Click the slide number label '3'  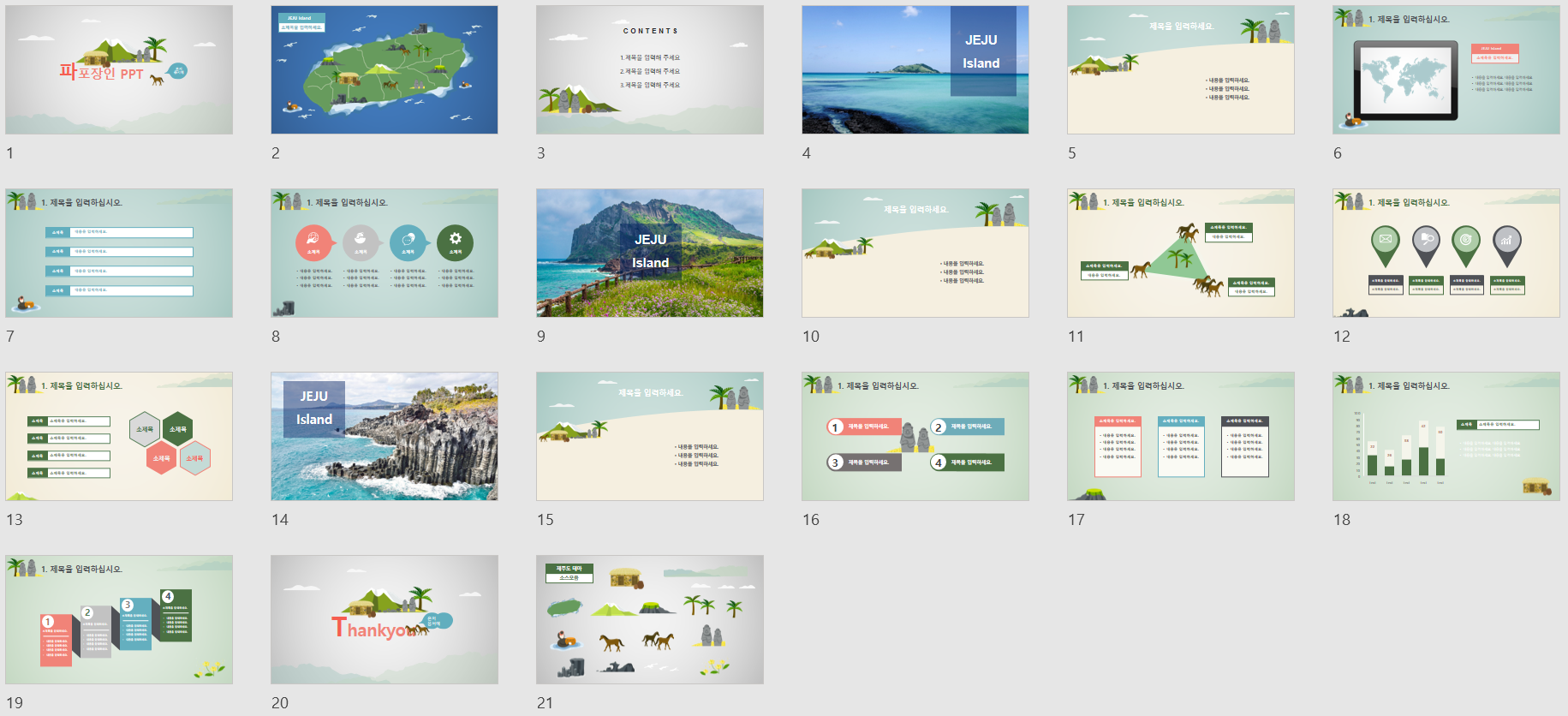tap(541, 153)
